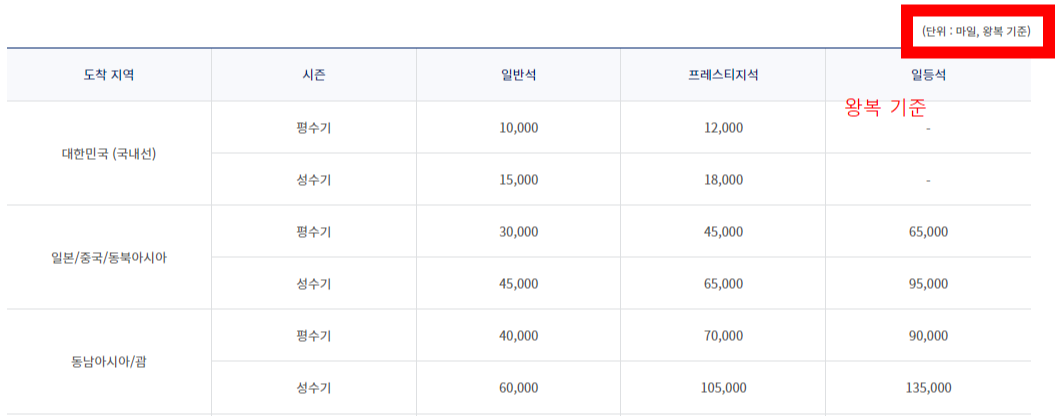The image size is (1060, 416).
Task: Select the 70,000 mileage value
Action: coord(723,336)
